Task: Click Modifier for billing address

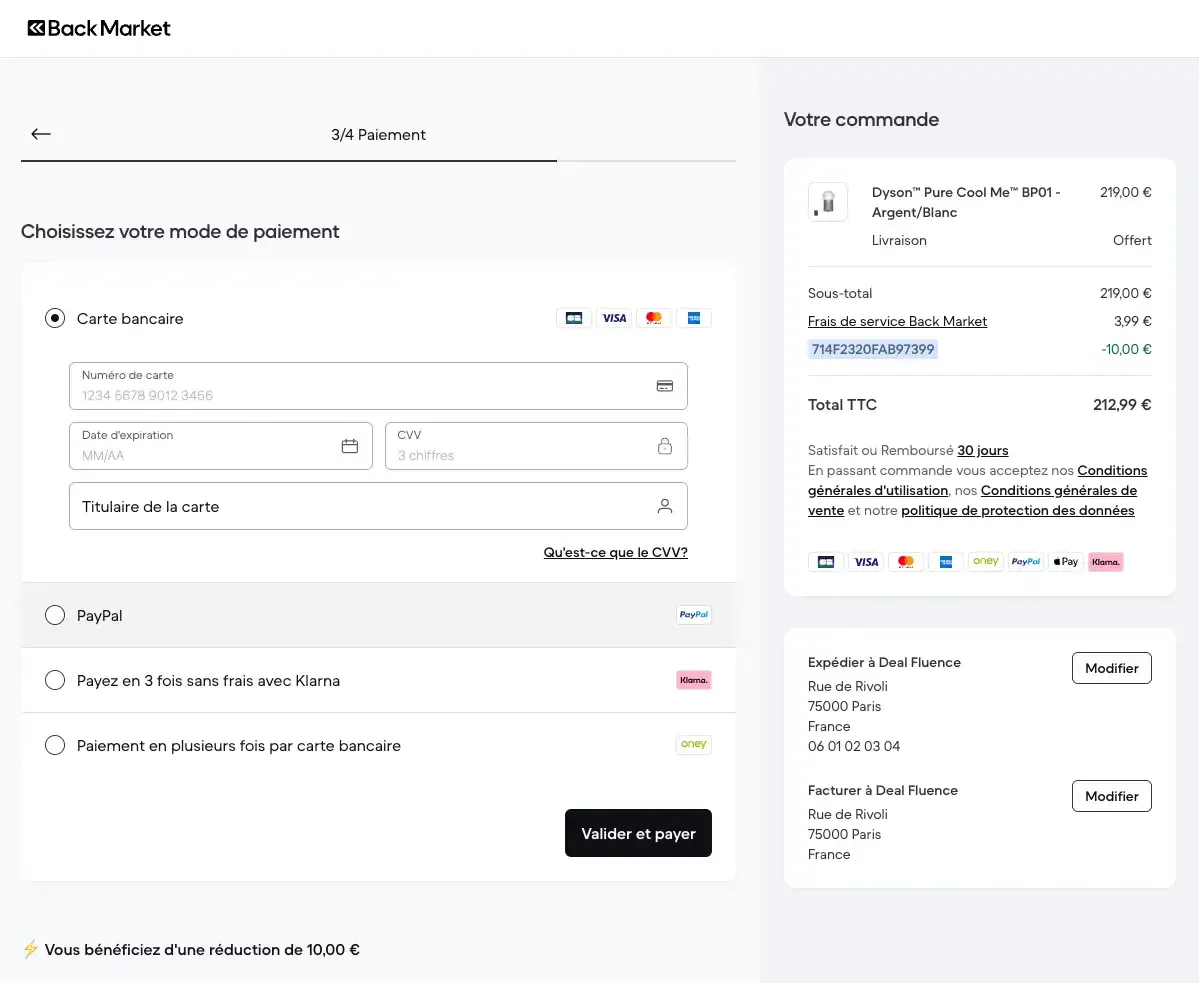Action: pyautogui.click(x=1112, y=796)
